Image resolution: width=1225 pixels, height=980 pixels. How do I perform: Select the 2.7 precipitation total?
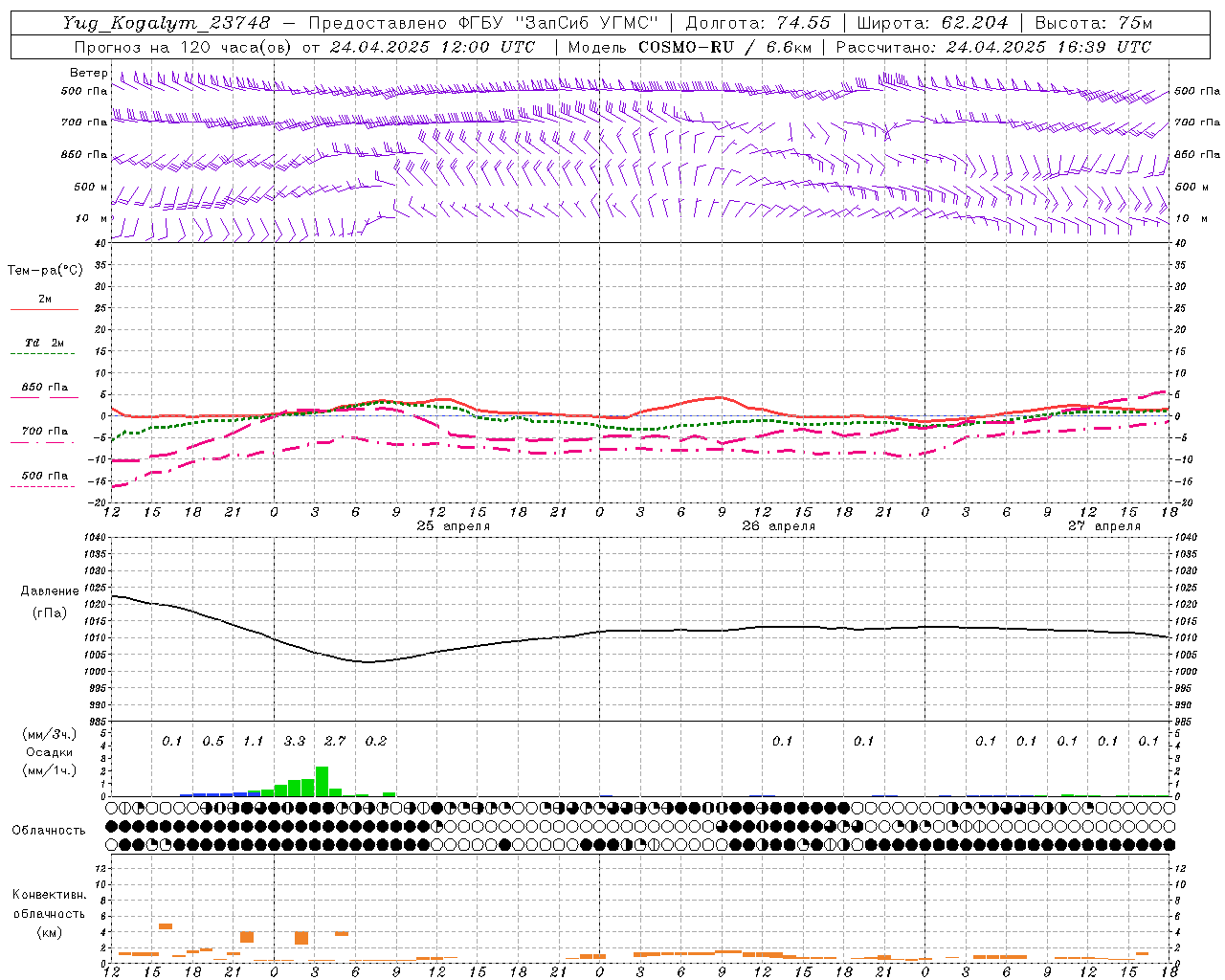tap(335, 741)
